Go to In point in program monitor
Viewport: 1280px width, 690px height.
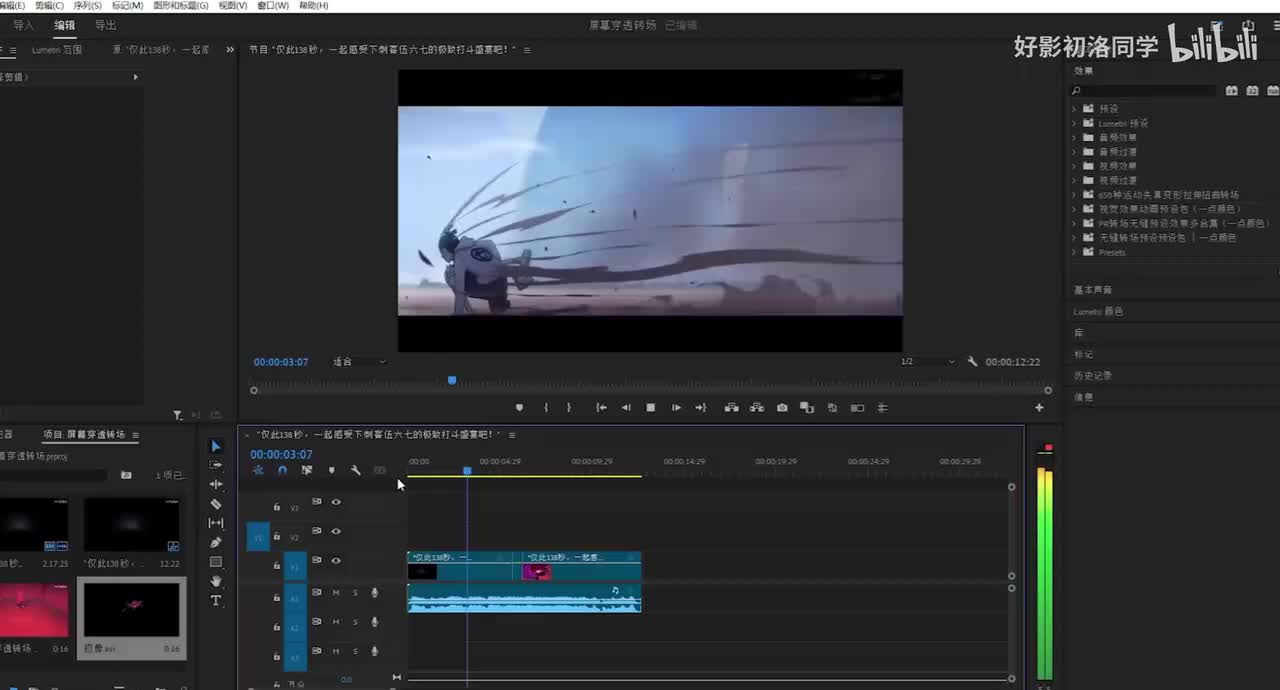(601, 408)
